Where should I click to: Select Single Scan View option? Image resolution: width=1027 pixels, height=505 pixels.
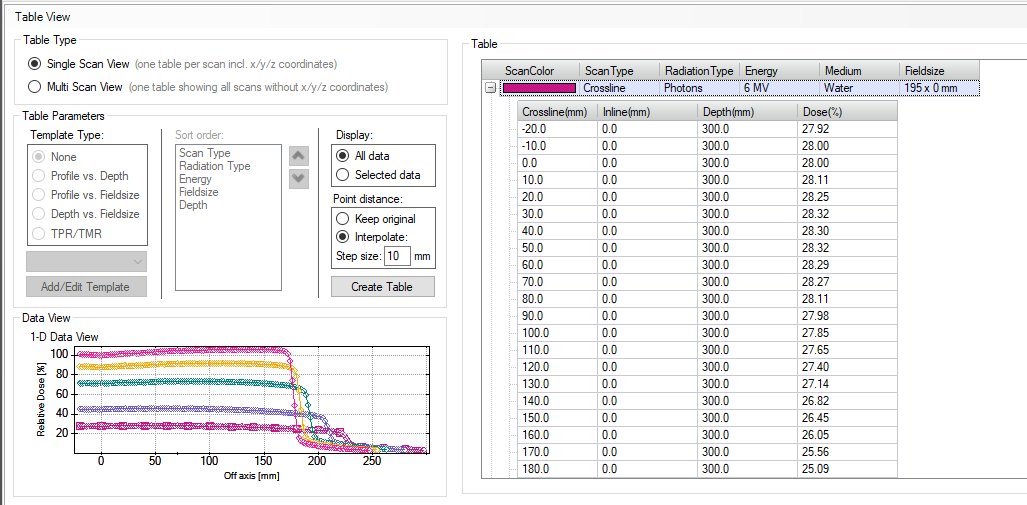36,64
